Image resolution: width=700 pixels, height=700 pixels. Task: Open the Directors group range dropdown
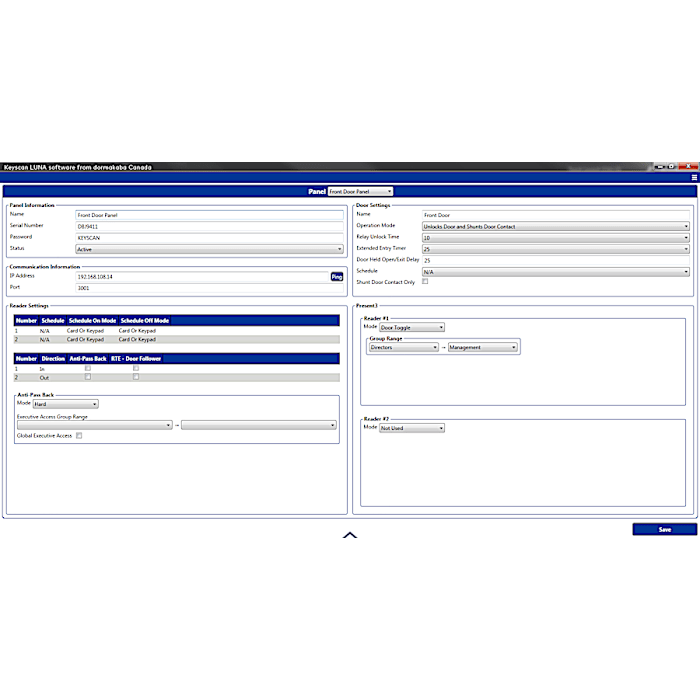[403, 348]
